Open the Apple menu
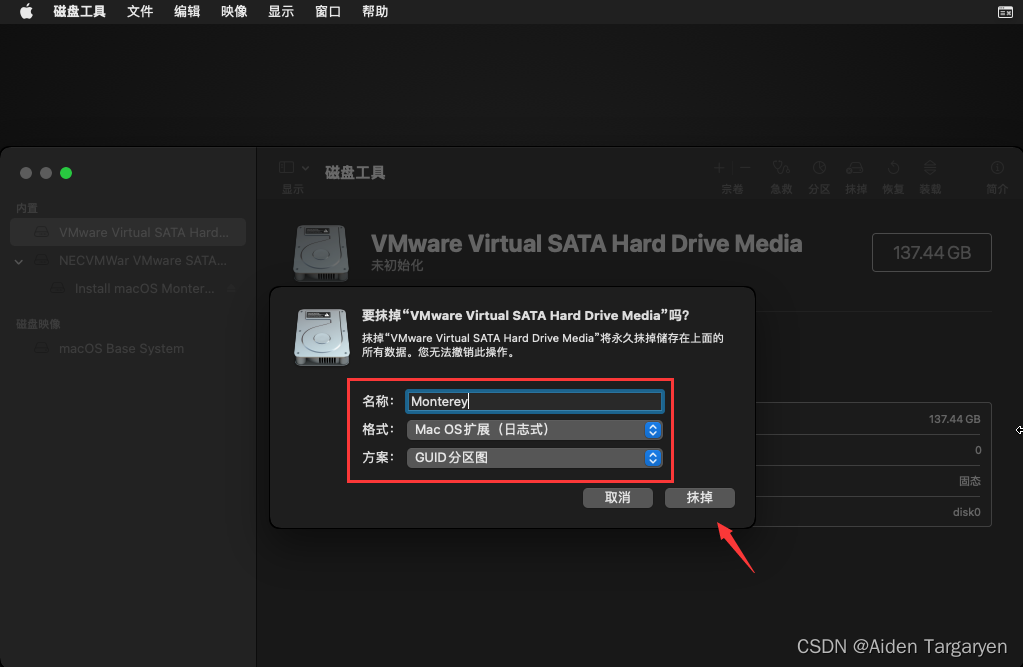 pyautogui.click(x=26, y=12)
